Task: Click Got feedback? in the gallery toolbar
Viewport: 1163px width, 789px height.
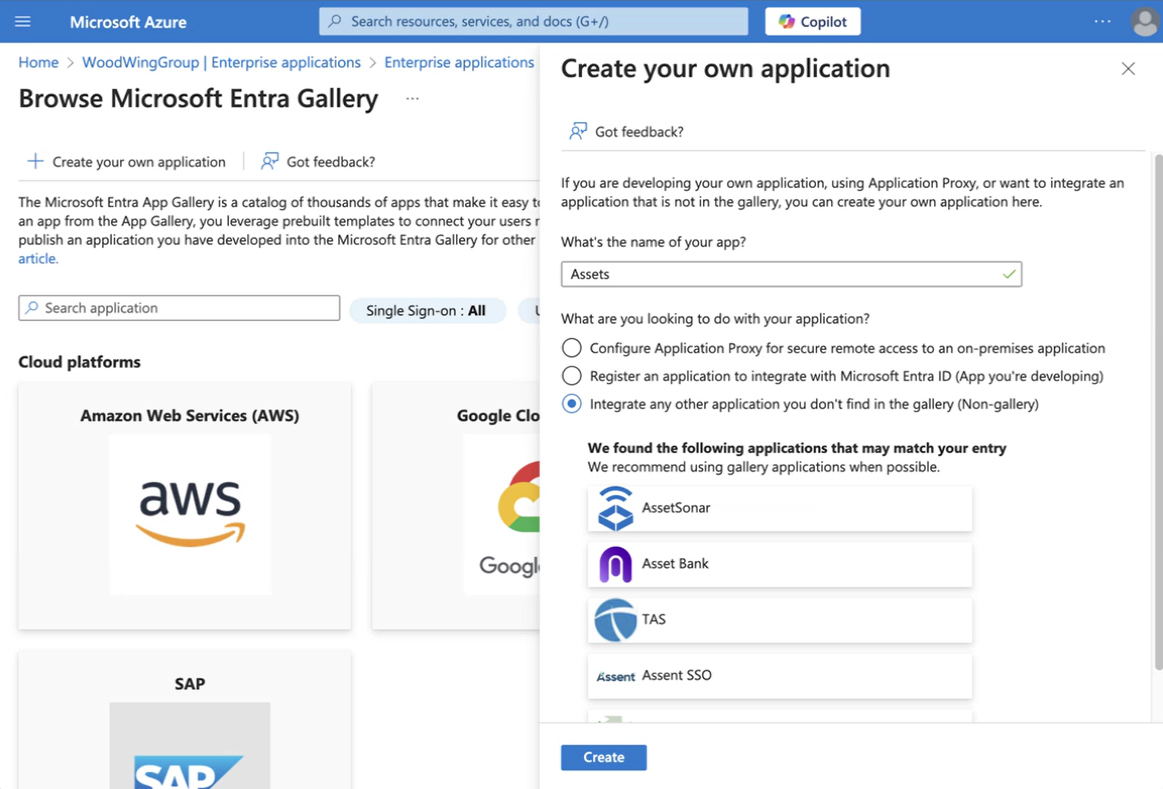Action: point(317,162)
